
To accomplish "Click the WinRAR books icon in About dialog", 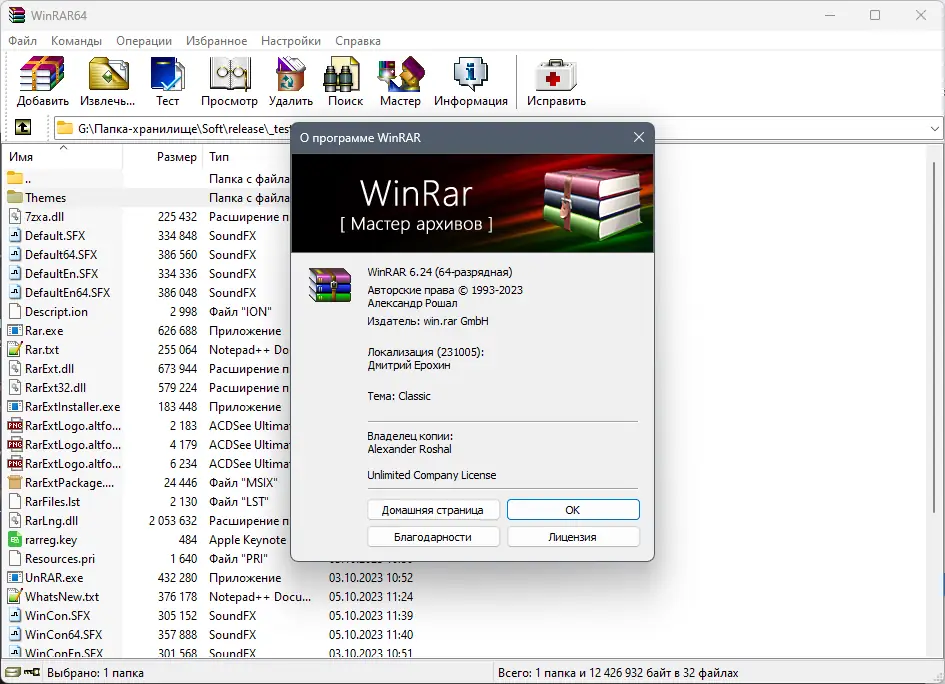I will pos(329,284).
